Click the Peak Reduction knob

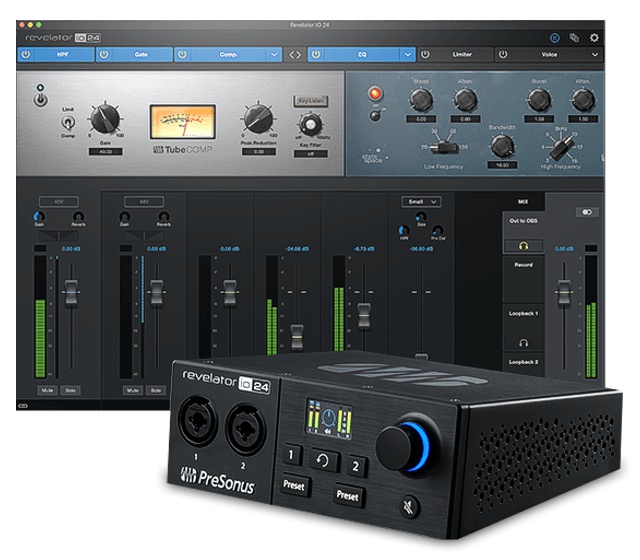click(x=258, y=118)
